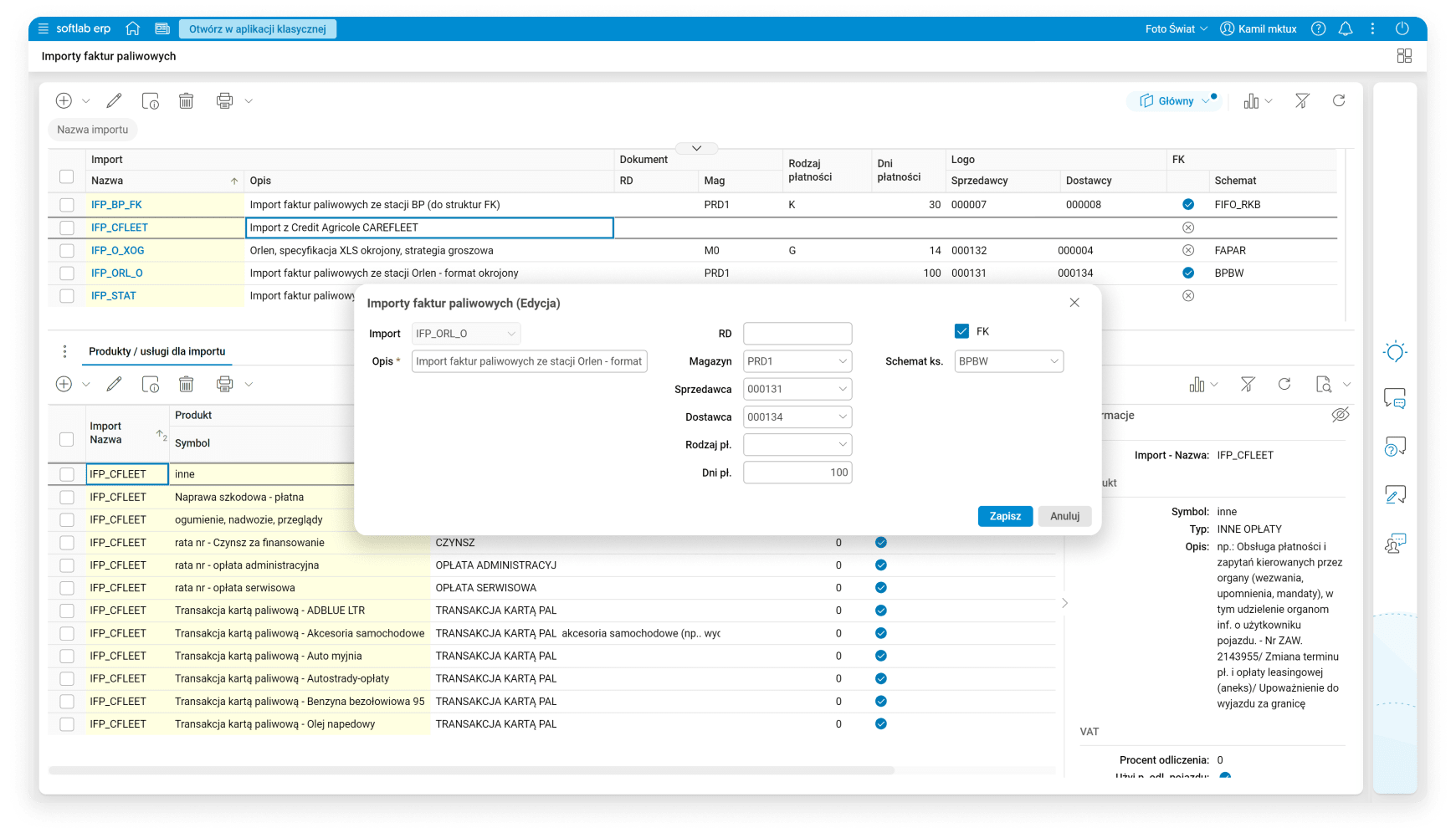The height and width of the screenshot is (833, 1456).
Task: Select the IFP_BP_FK row checkbox
Action: click(x=67, y=205)
